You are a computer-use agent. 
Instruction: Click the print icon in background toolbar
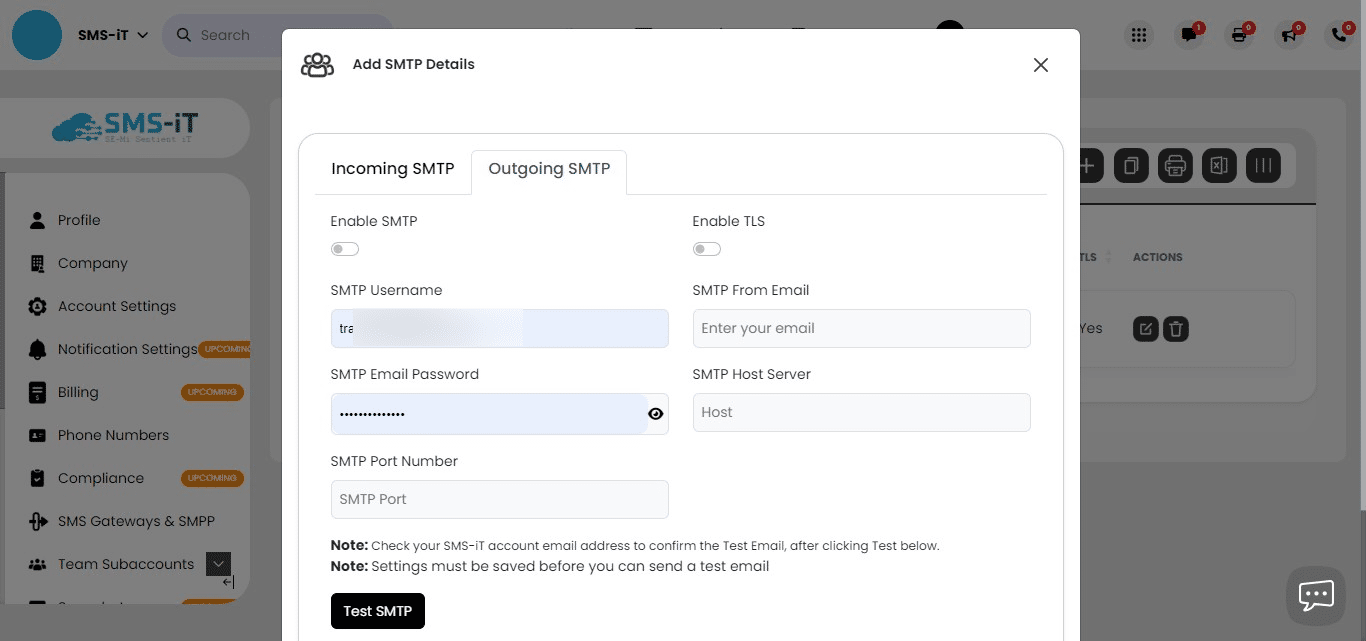coord(1175,165)
